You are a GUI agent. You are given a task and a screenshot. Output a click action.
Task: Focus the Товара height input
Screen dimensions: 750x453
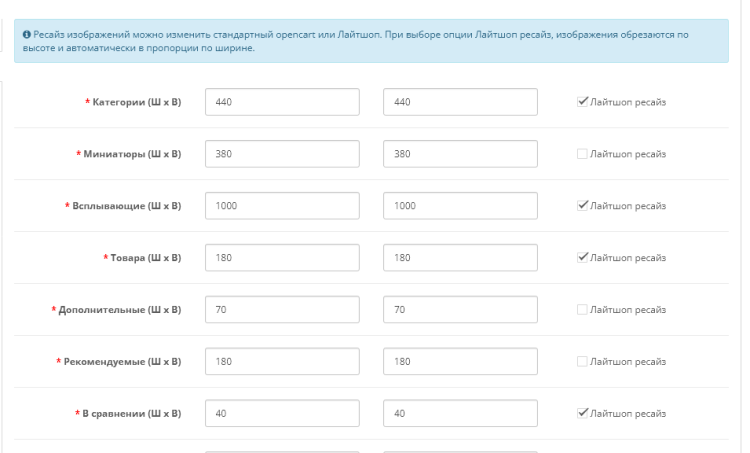[x=460, y=258]
